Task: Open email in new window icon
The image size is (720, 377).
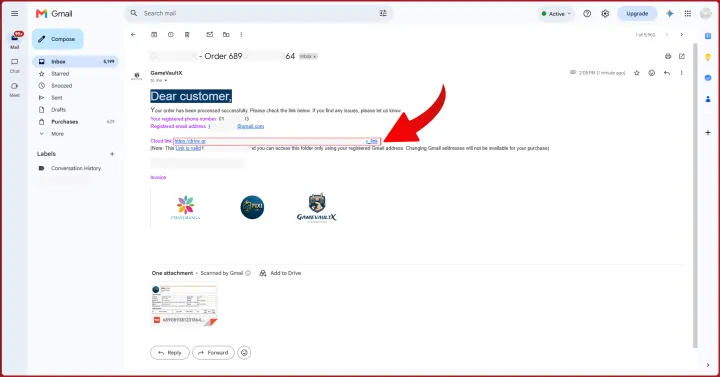Action: coord(681,56)
